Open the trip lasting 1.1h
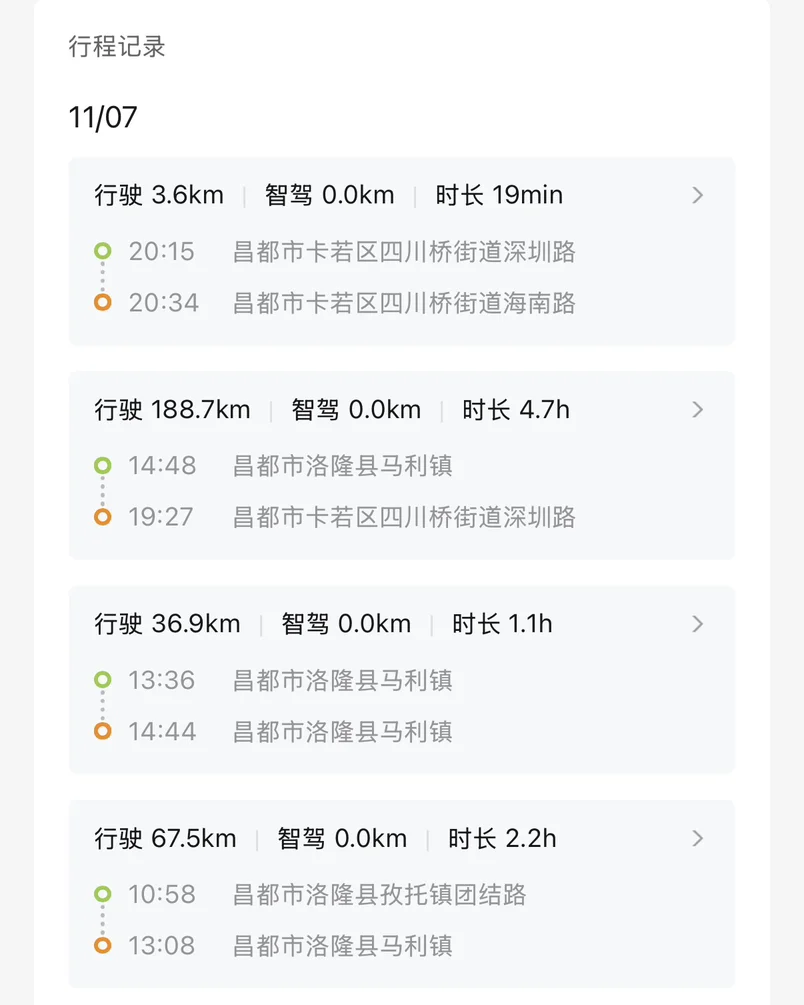 click(502, 624)
